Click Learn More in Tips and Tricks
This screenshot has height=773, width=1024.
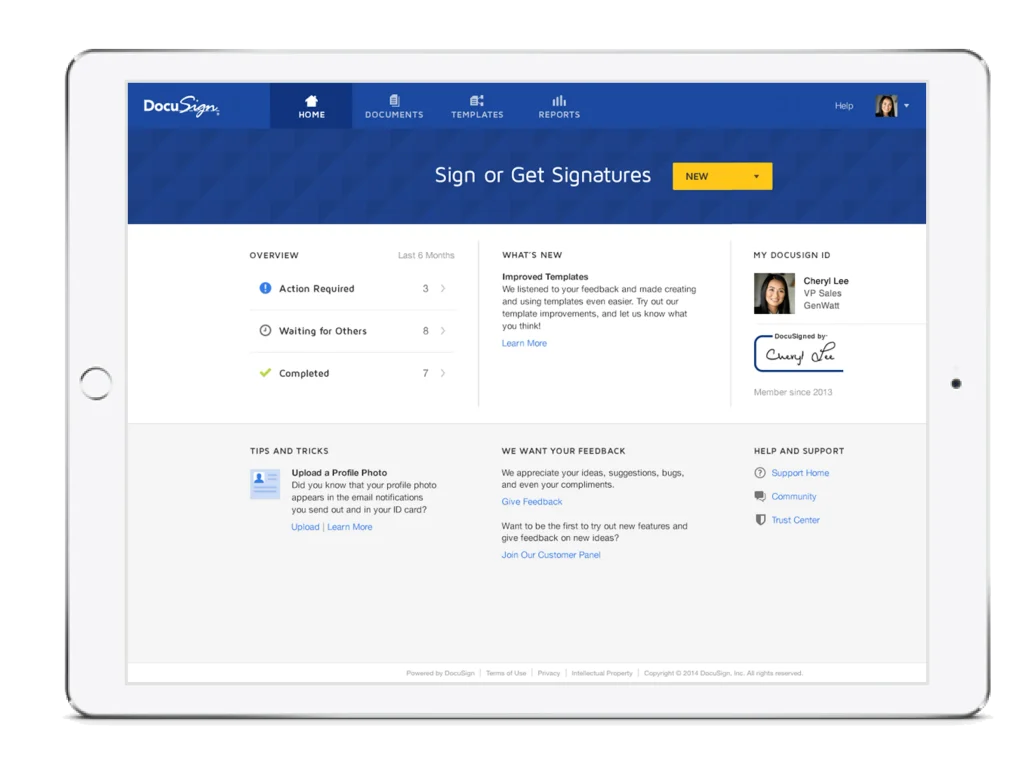pyautogui.click(x=349, y=527)
